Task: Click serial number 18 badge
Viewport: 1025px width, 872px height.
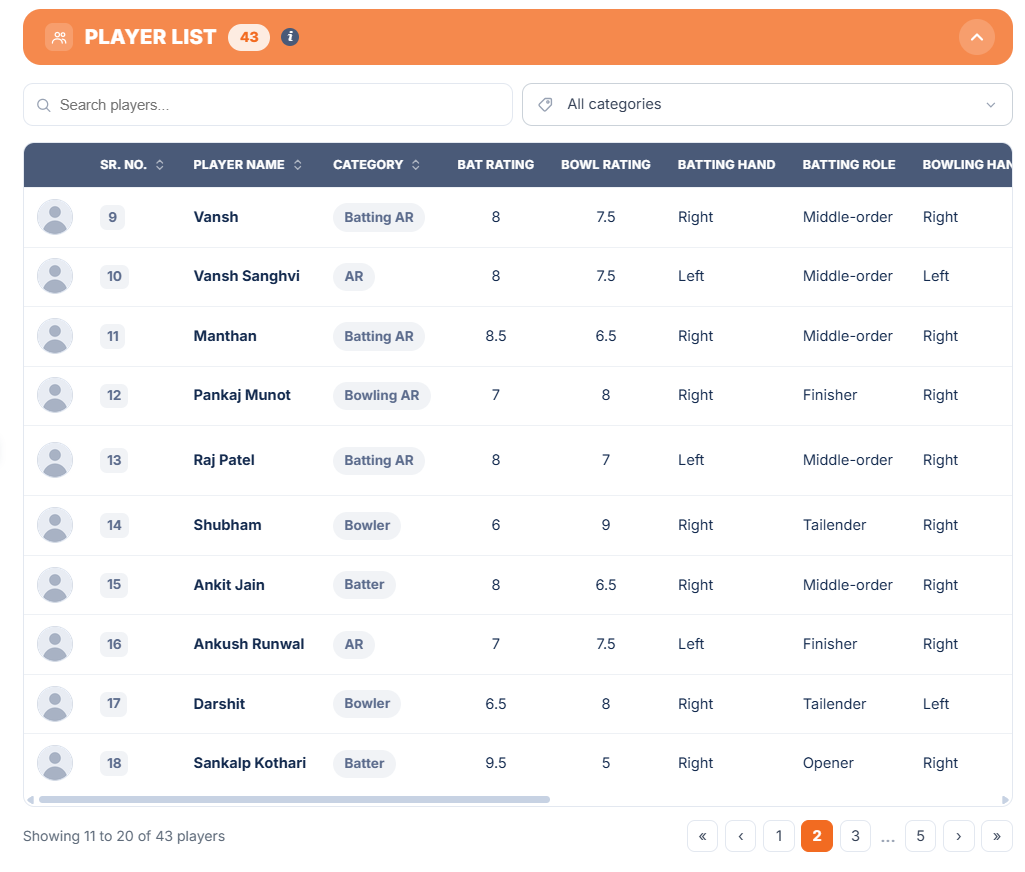Action: [x=114, y=763]
